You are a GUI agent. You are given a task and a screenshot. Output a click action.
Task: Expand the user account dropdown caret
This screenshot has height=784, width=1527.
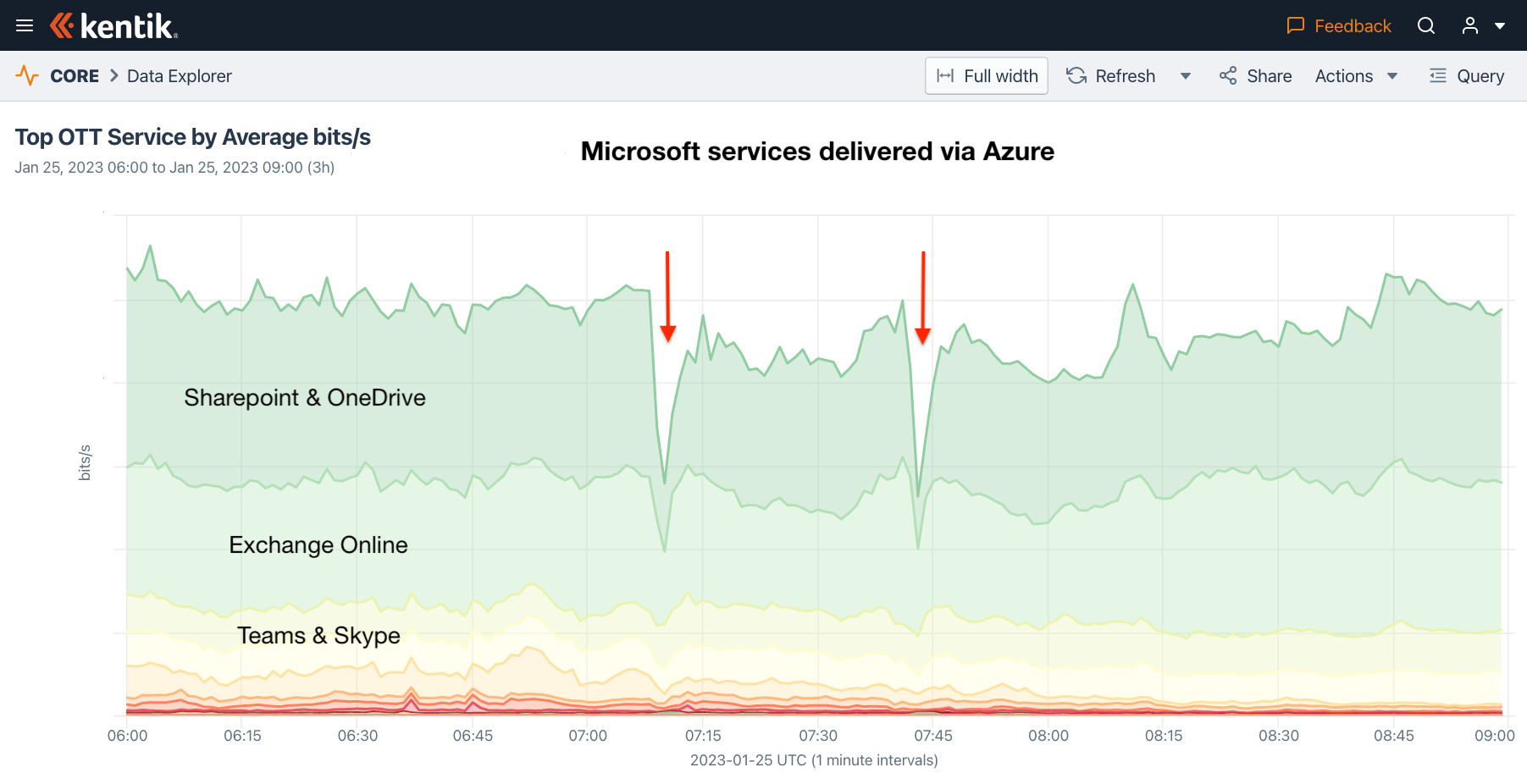coord(1500,25)
